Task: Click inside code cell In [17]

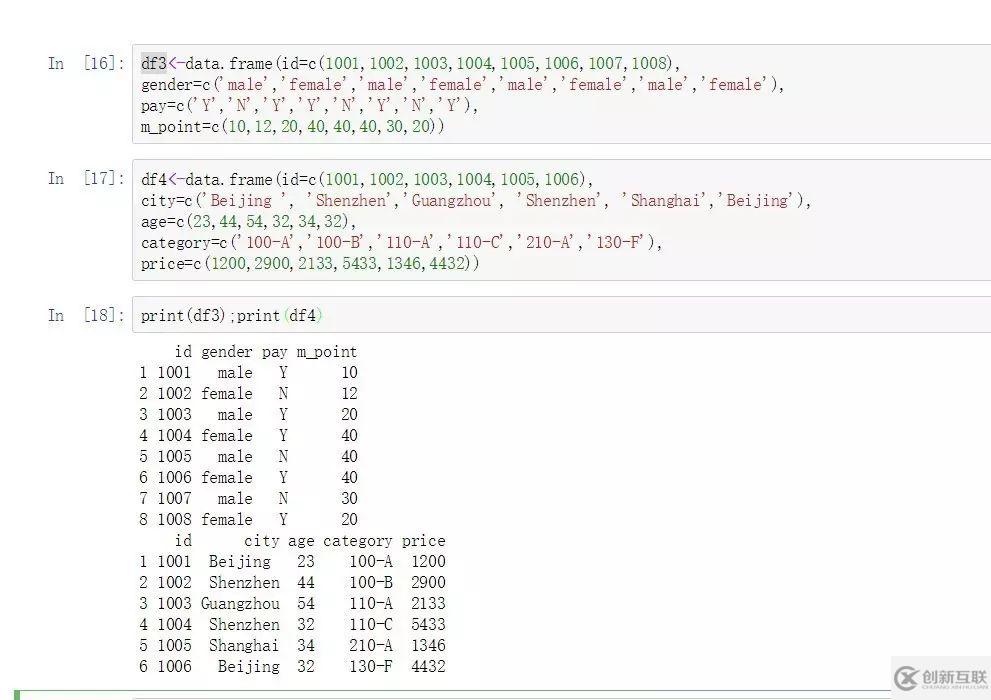Action: (x=561, y=220)
